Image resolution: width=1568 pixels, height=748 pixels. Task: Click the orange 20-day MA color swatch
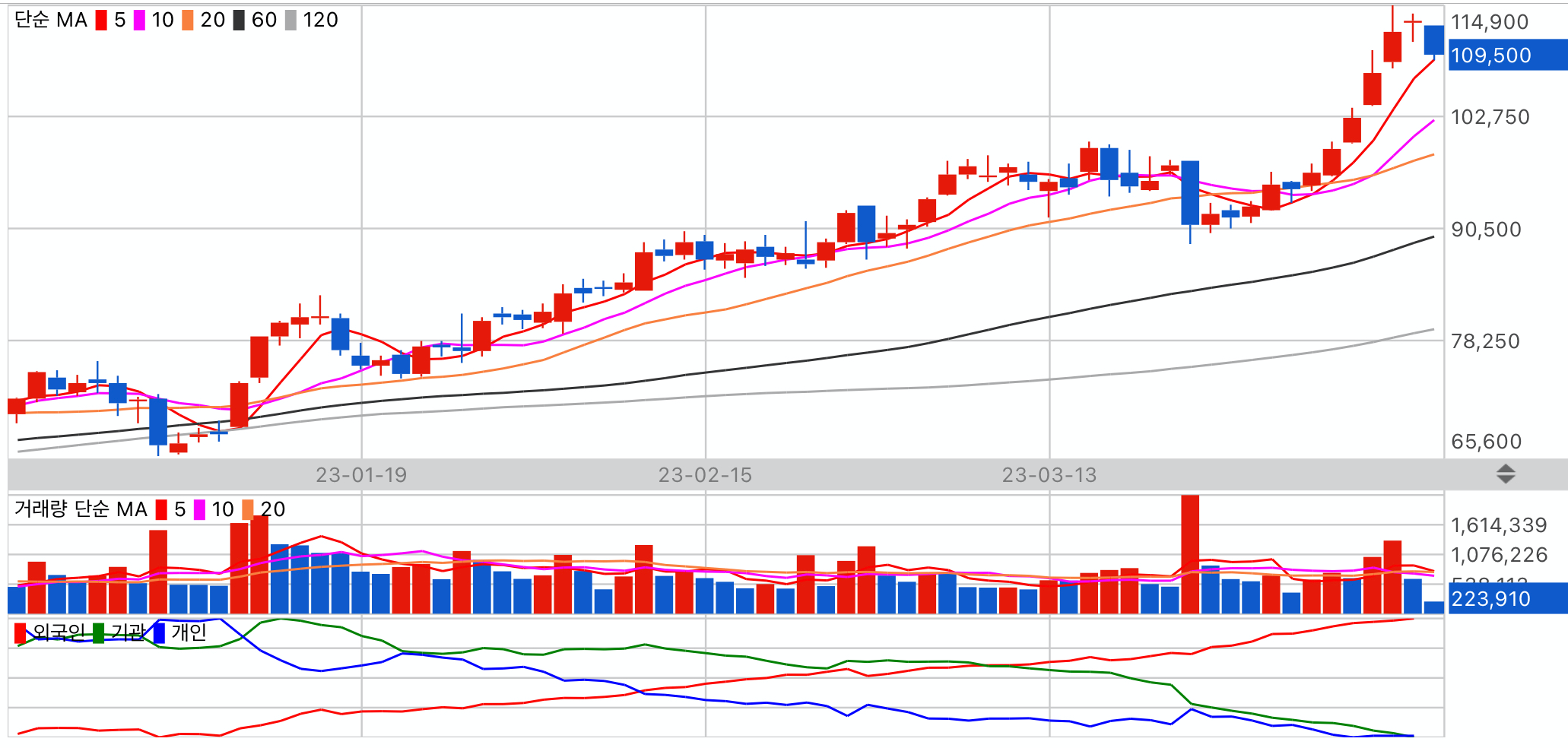coord(188,20)
